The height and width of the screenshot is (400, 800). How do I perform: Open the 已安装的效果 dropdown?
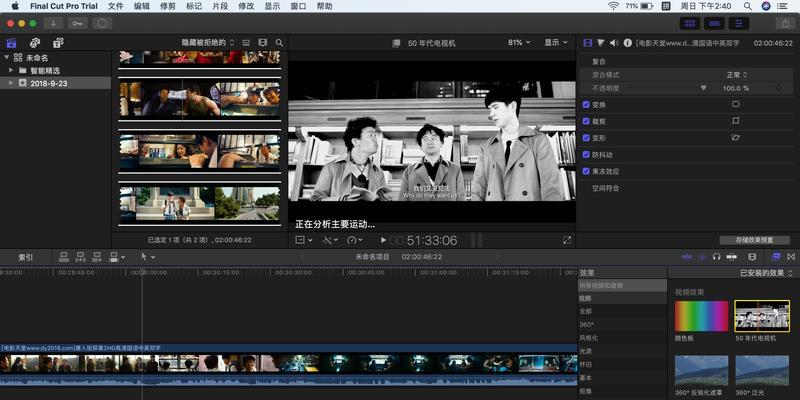click(766, 273)
